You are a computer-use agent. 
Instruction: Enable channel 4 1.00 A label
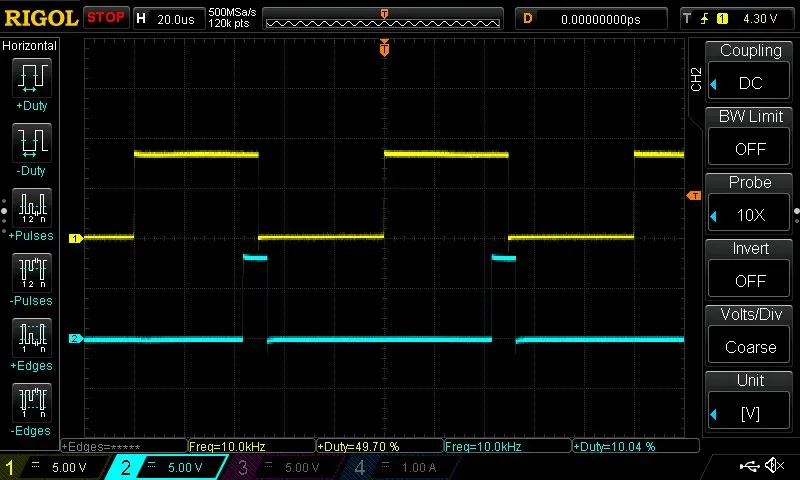418,467
